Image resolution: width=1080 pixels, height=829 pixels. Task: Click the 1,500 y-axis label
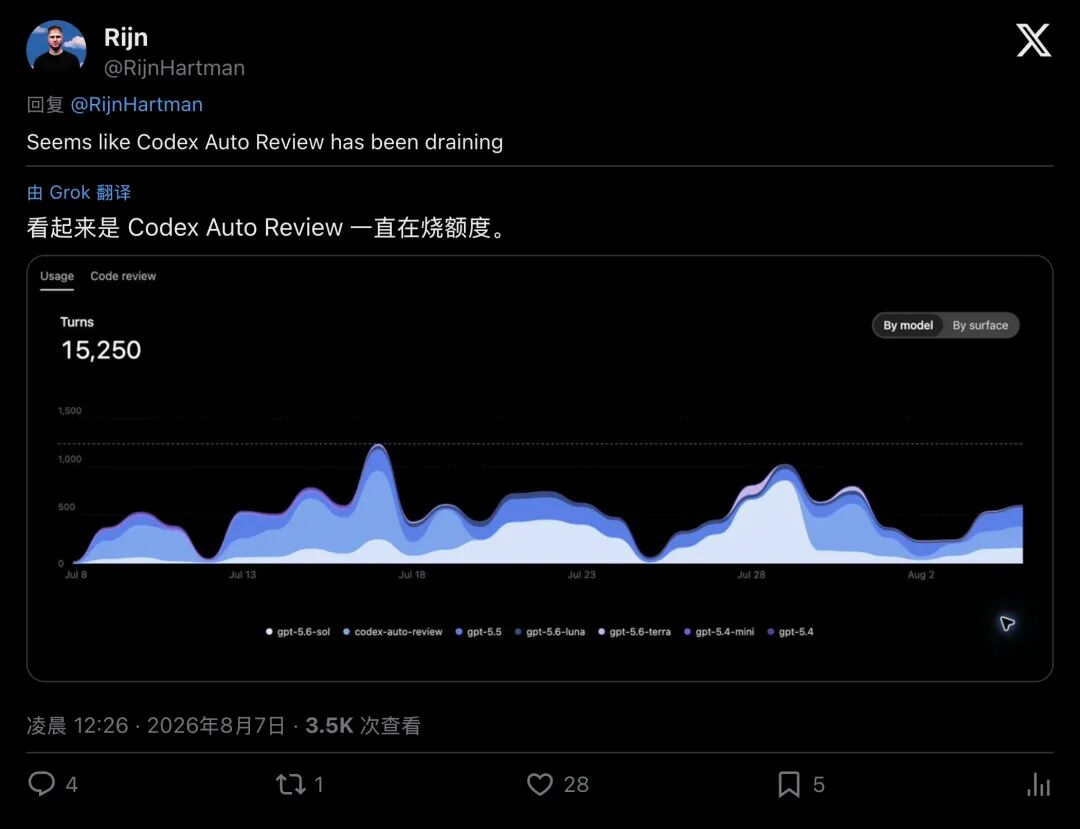pyautogui.click(x=70, y=411)
